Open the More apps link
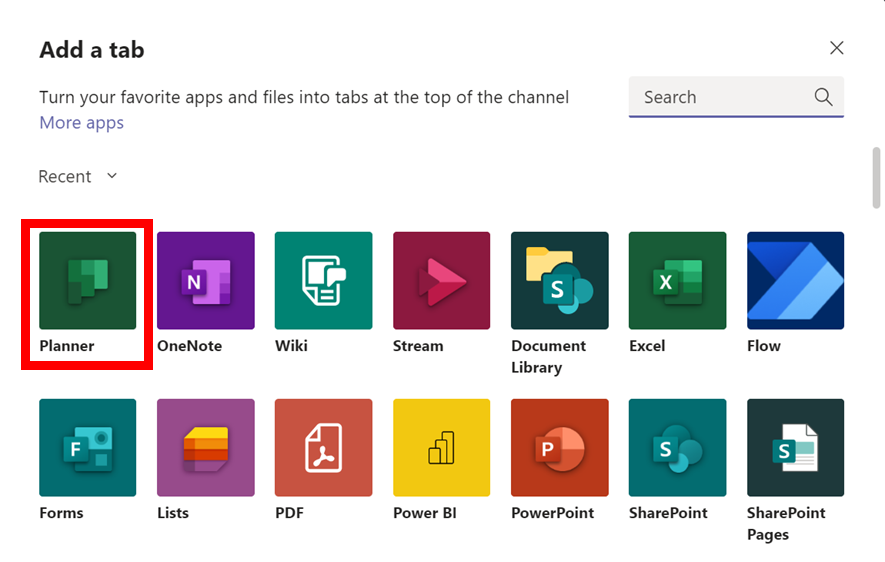 pyautogui.click(x=81, y=123)
